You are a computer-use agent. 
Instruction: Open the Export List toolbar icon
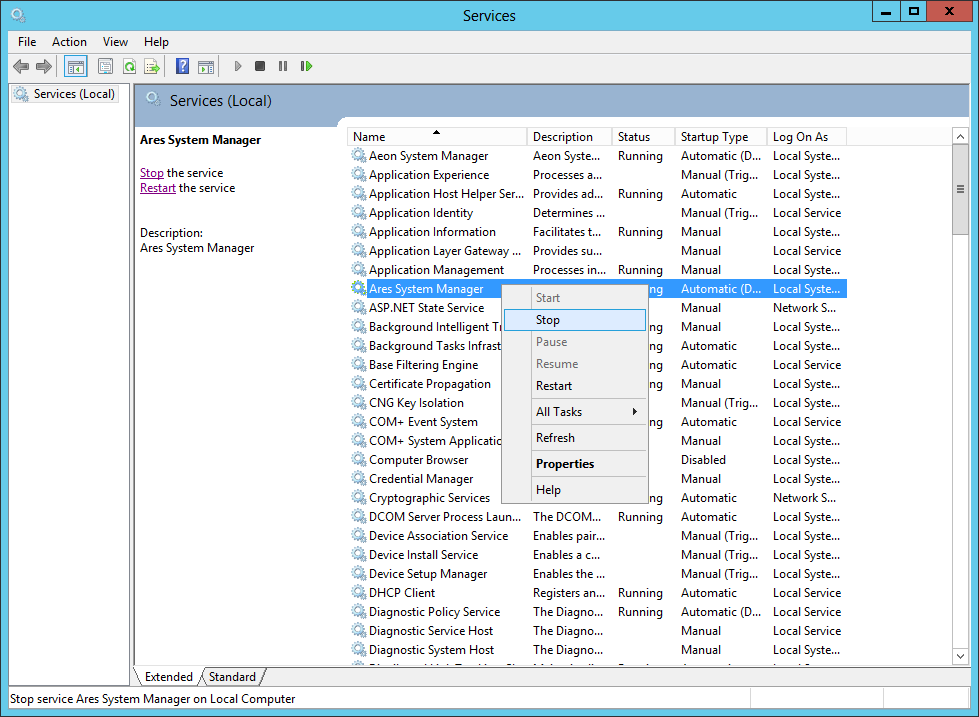pos(152,66)
